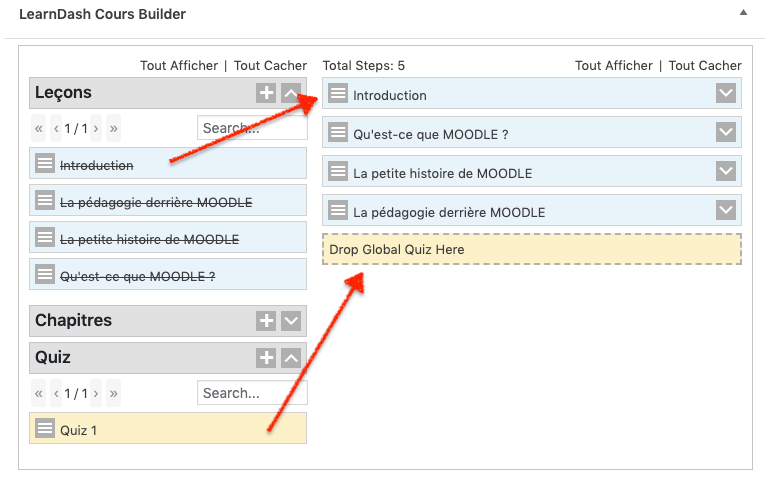The height and width of the screenshot is (482, 773).
Task: Go to previous page of Quiz list
Action: pyautogui.click(x=56, y=393)
